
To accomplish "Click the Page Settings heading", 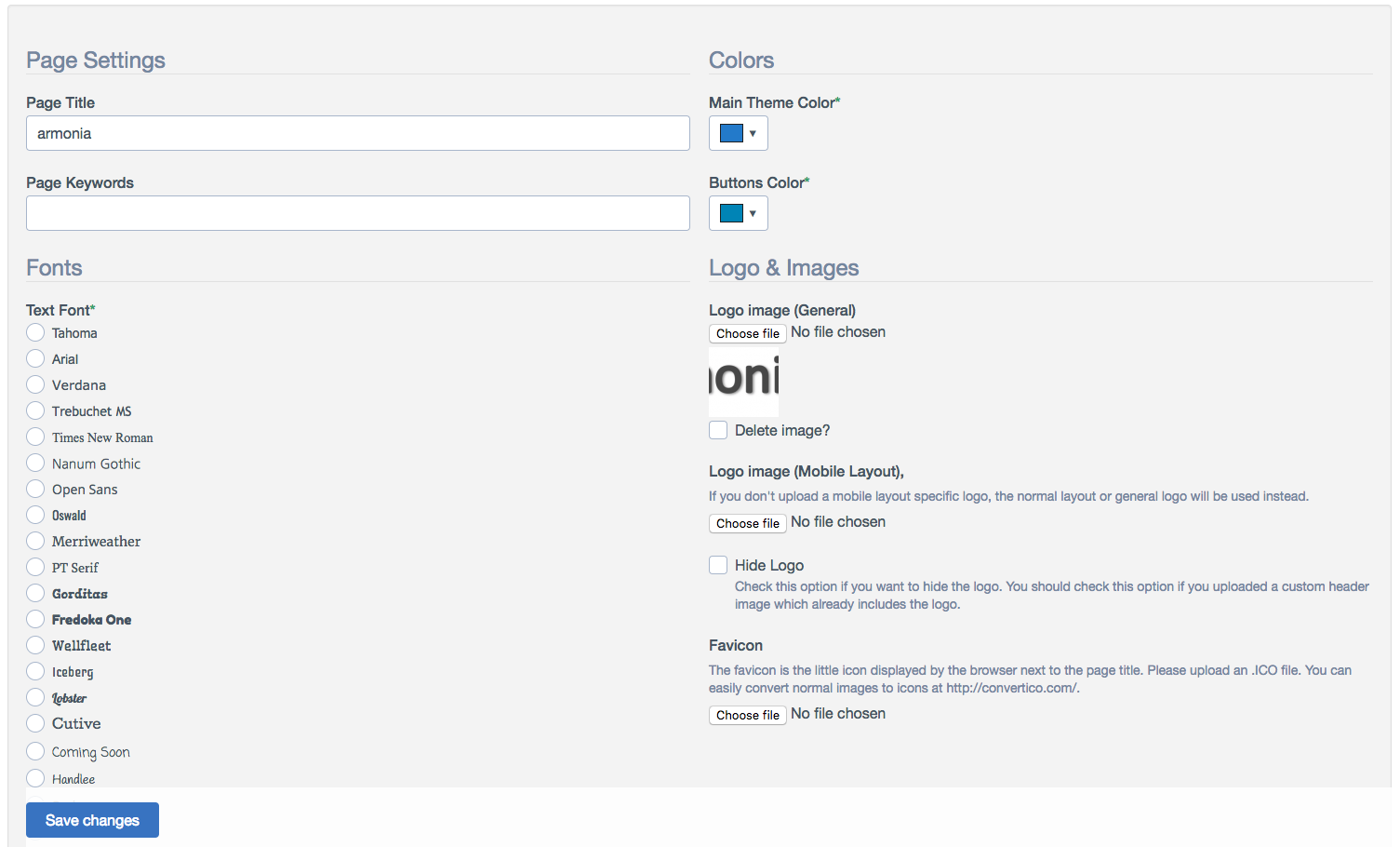I will [96, 60].
